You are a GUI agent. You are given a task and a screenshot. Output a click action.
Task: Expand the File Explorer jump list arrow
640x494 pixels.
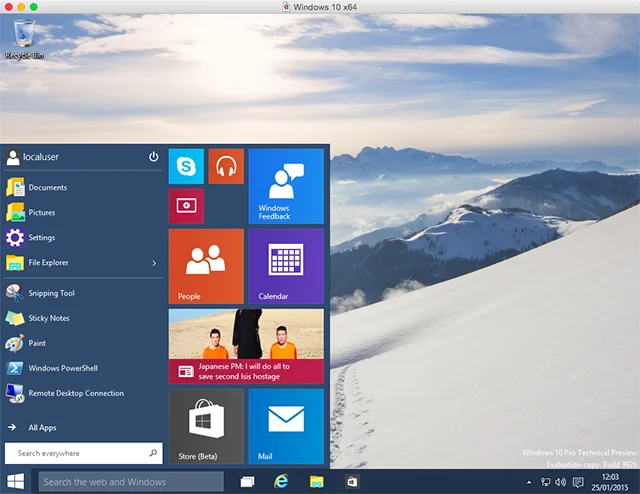coord(154,263)
